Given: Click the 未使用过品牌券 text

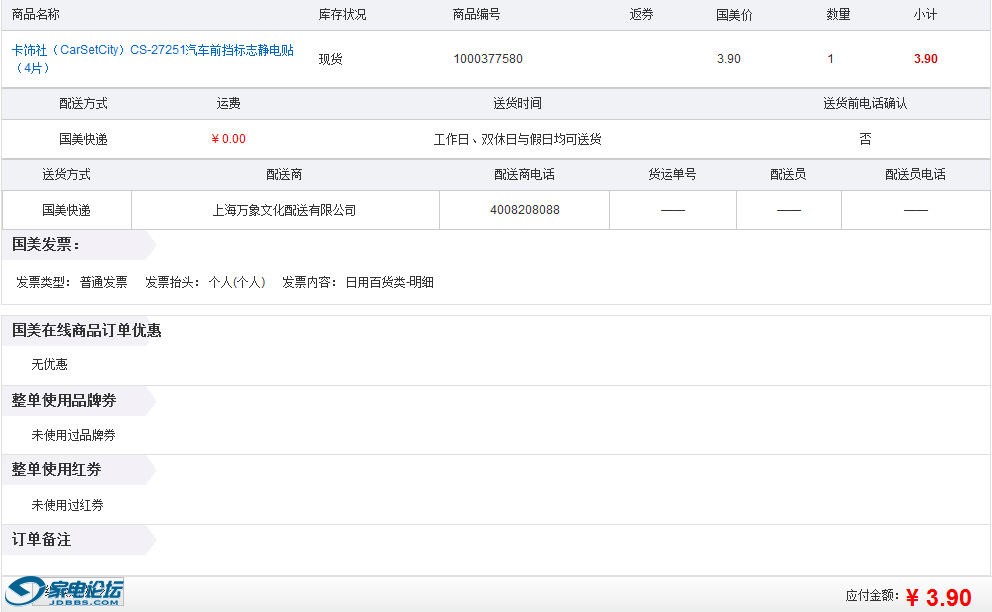Looking at the screenshot, I should tap(73, 435).
